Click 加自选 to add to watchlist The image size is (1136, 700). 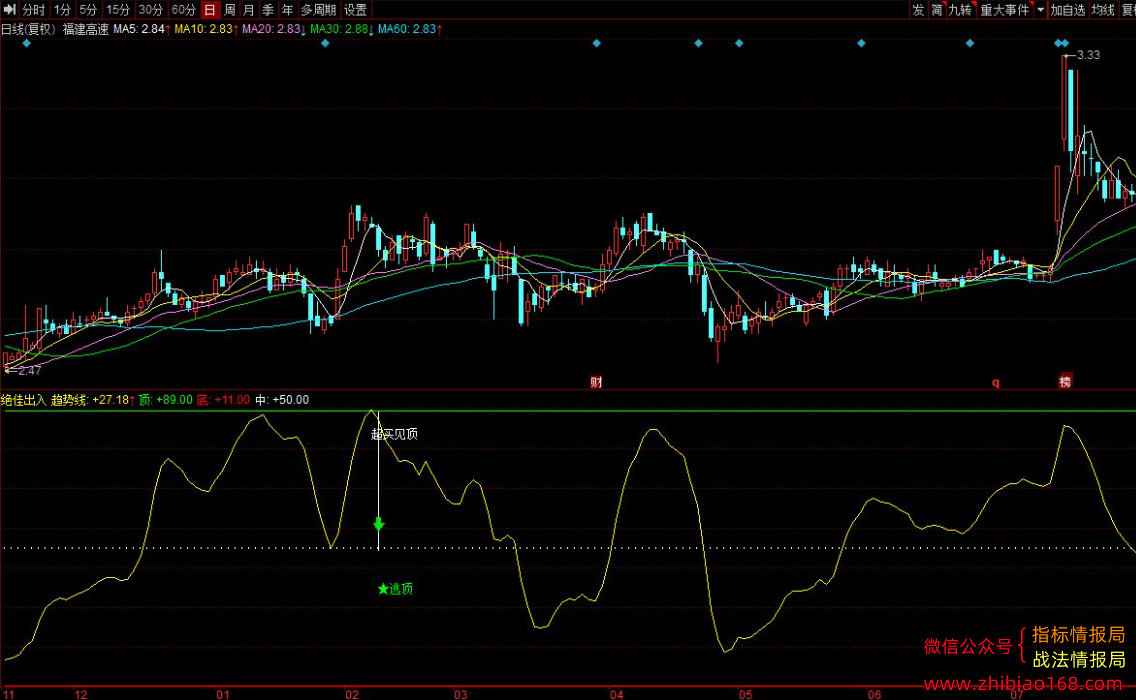[x=1067, y=9]
